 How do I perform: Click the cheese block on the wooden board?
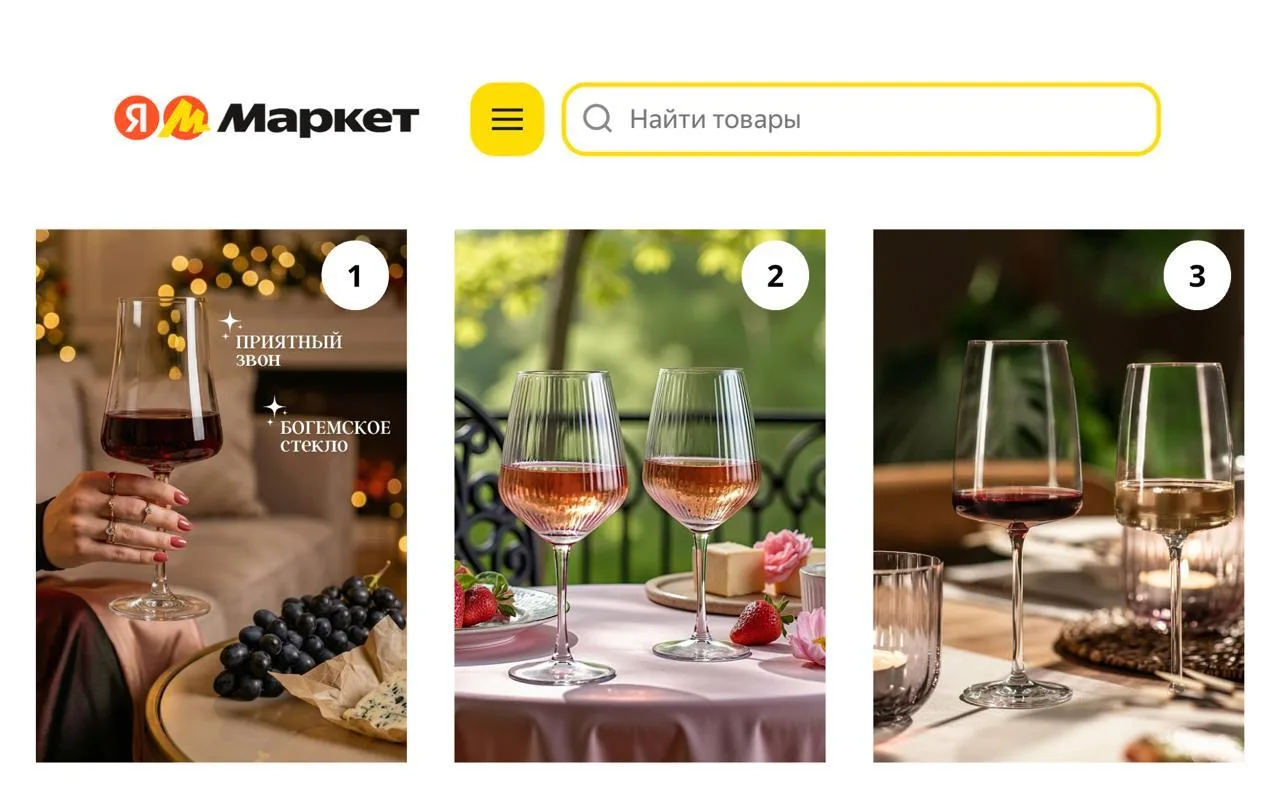[x=734, y=569]
